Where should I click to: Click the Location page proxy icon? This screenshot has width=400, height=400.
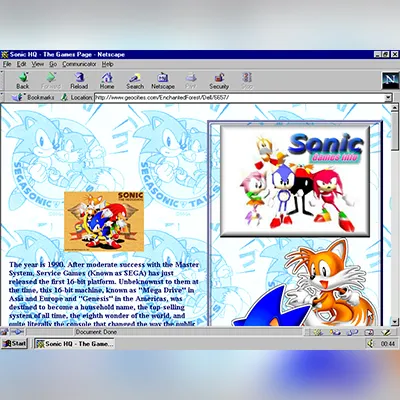(x=64, y=97)
